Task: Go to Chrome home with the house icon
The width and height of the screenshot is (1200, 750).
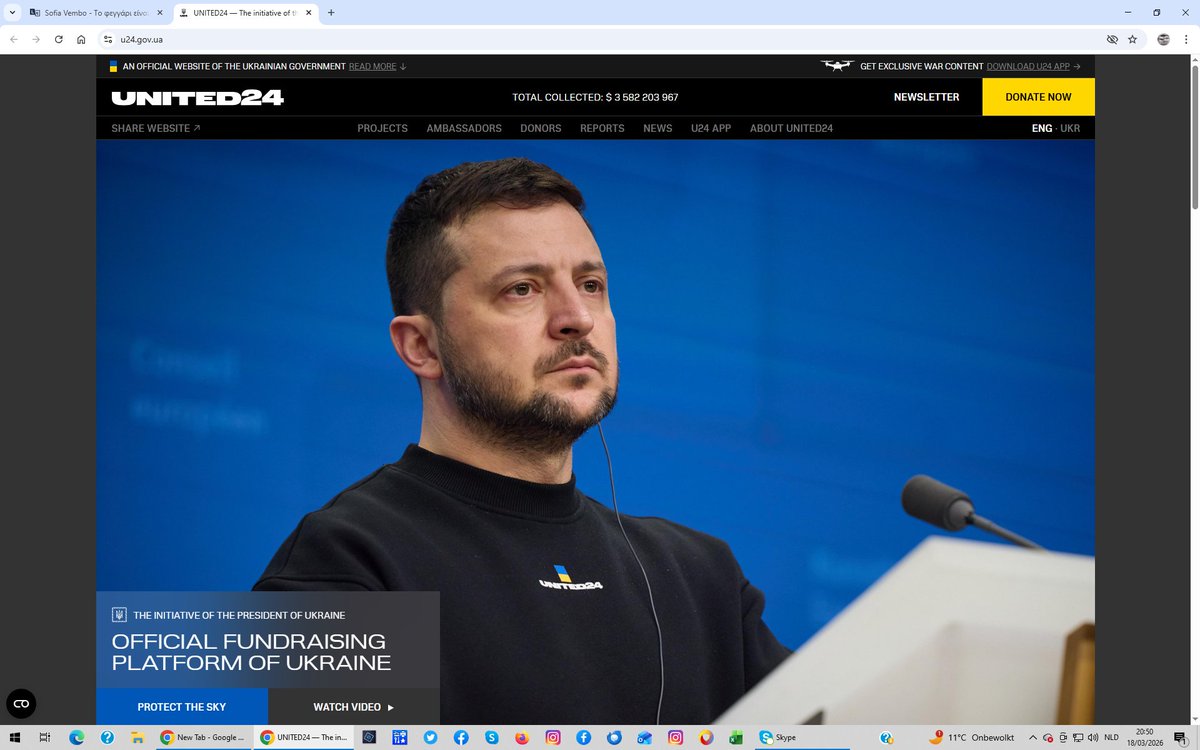Action: pyautogui.click(x=81, y=39)
